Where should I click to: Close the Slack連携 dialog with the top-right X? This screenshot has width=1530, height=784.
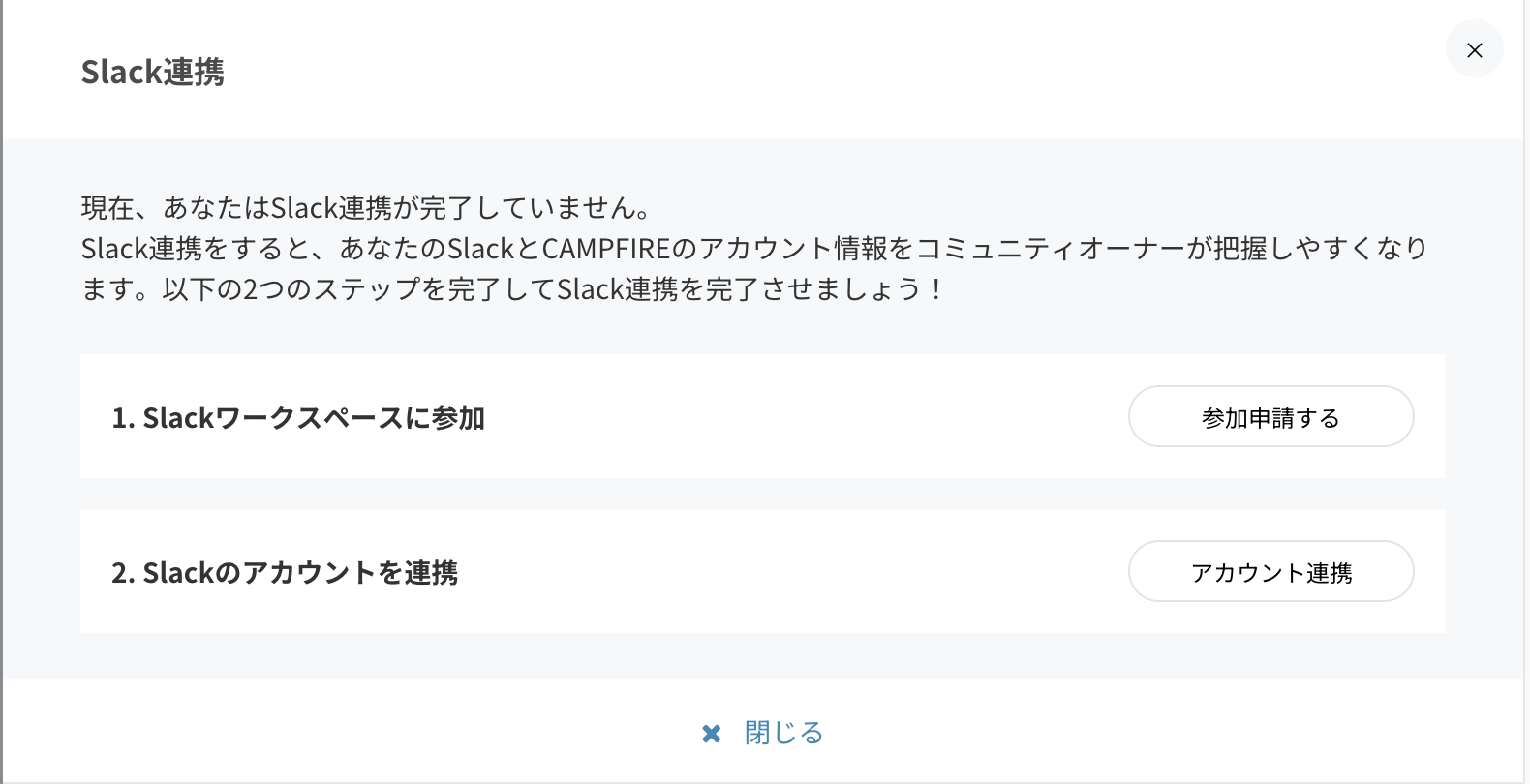point(1474,49)
